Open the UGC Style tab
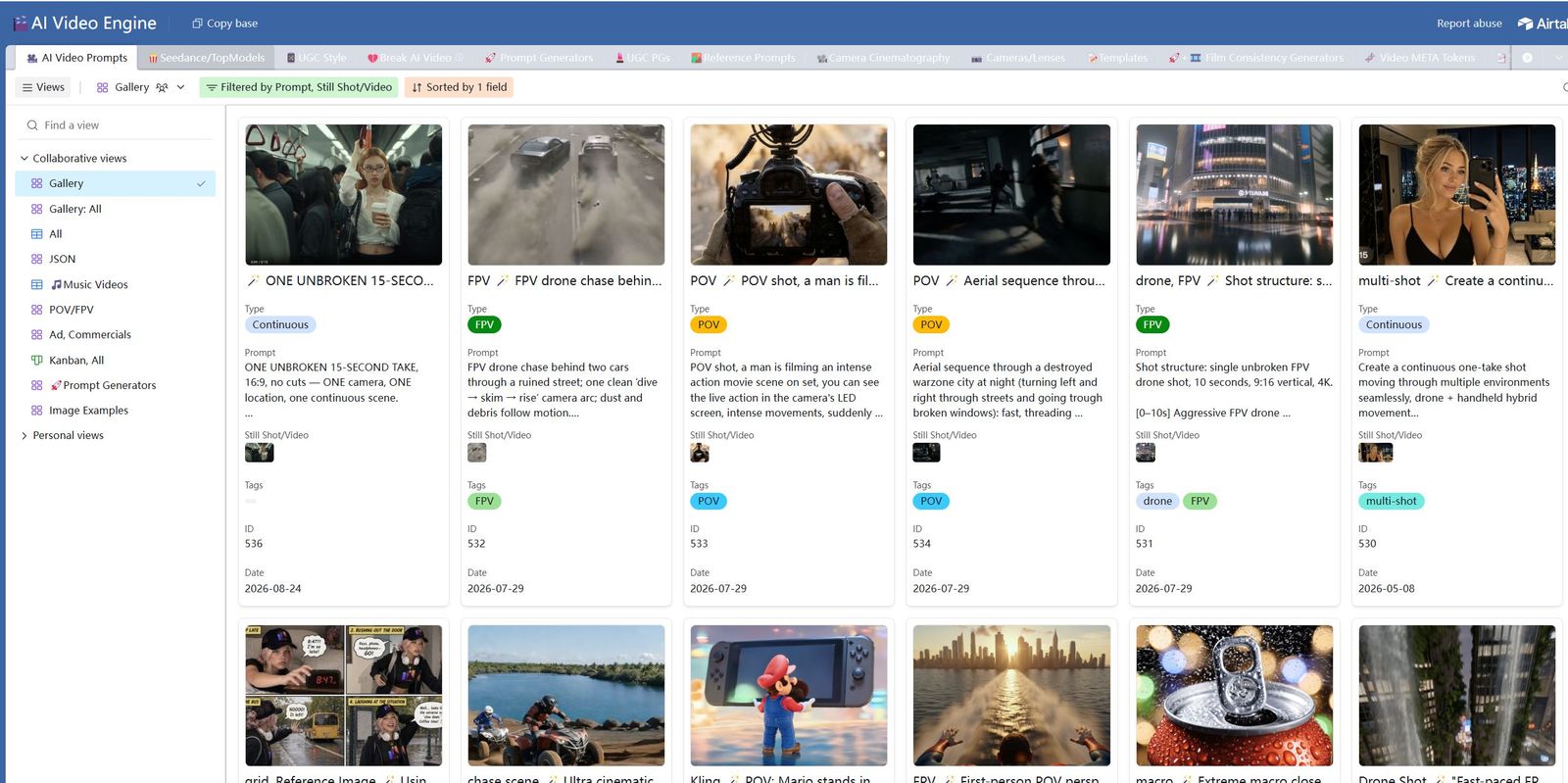Viewport: 1568px width, 783px height. [316, 58]
